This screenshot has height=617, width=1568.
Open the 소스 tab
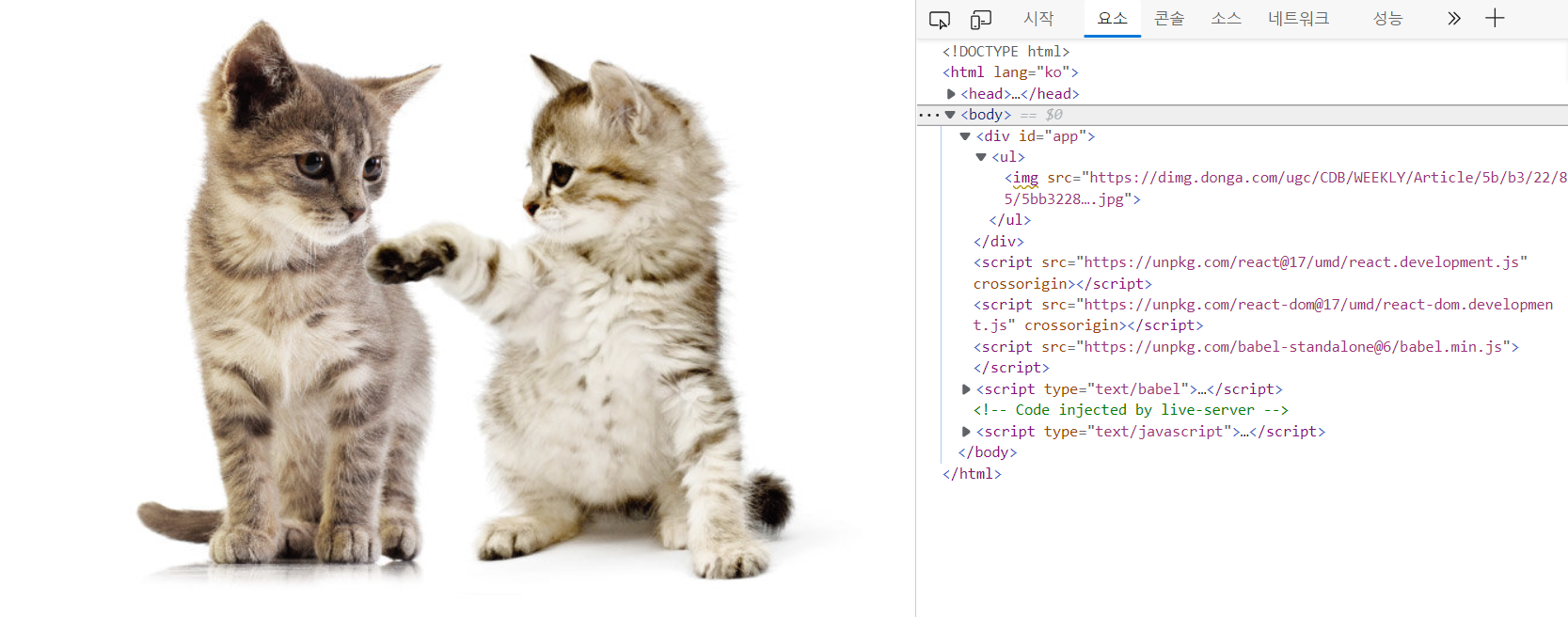click(x=1226, y=18)
